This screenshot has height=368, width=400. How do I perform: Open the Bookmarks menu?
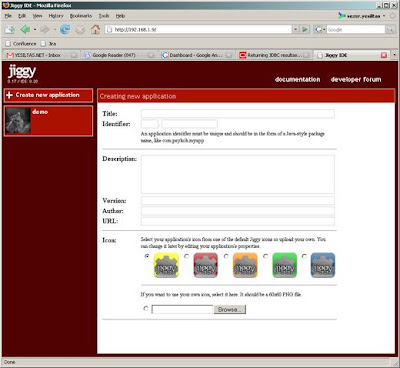point(81,16)
